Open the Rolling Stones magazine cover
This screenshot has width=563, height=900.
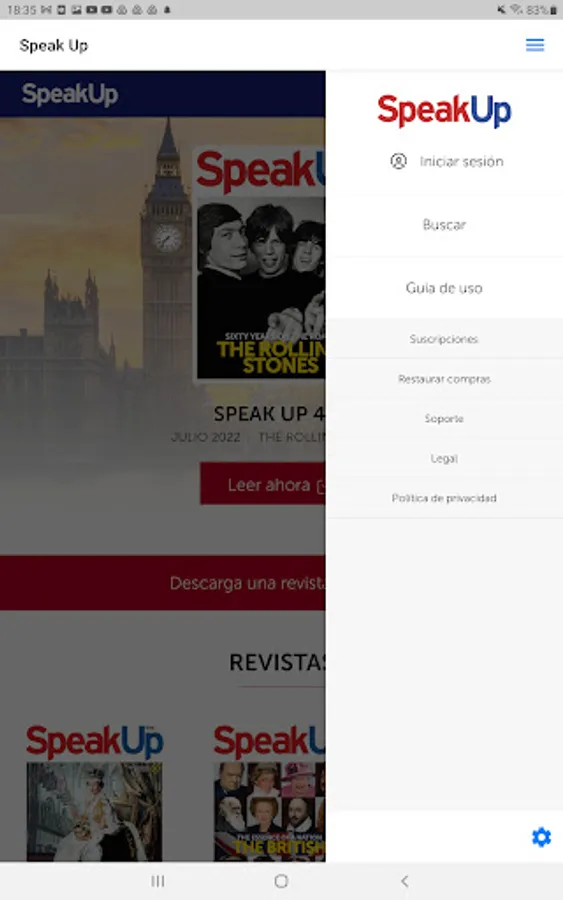[260, 263]
